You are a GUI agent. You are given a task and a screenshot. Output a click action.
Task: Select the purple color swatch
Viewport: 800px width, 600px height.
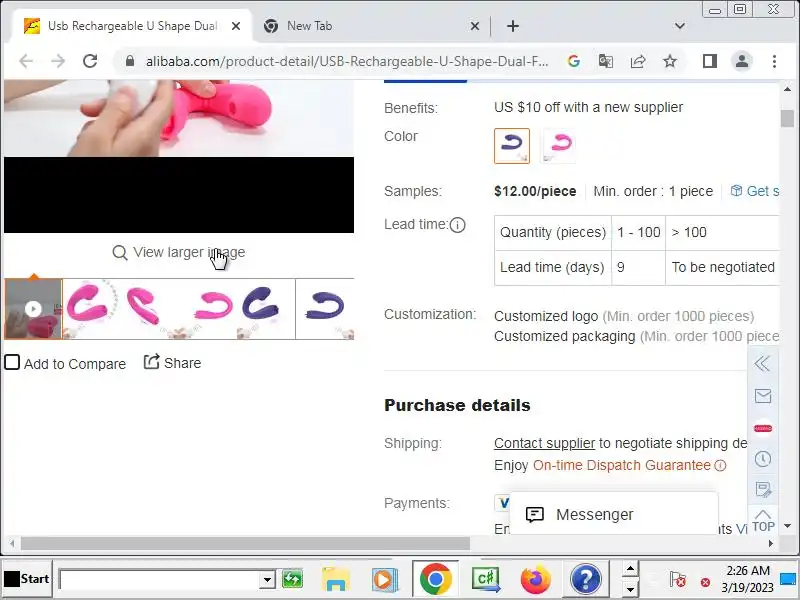point(512,146)
